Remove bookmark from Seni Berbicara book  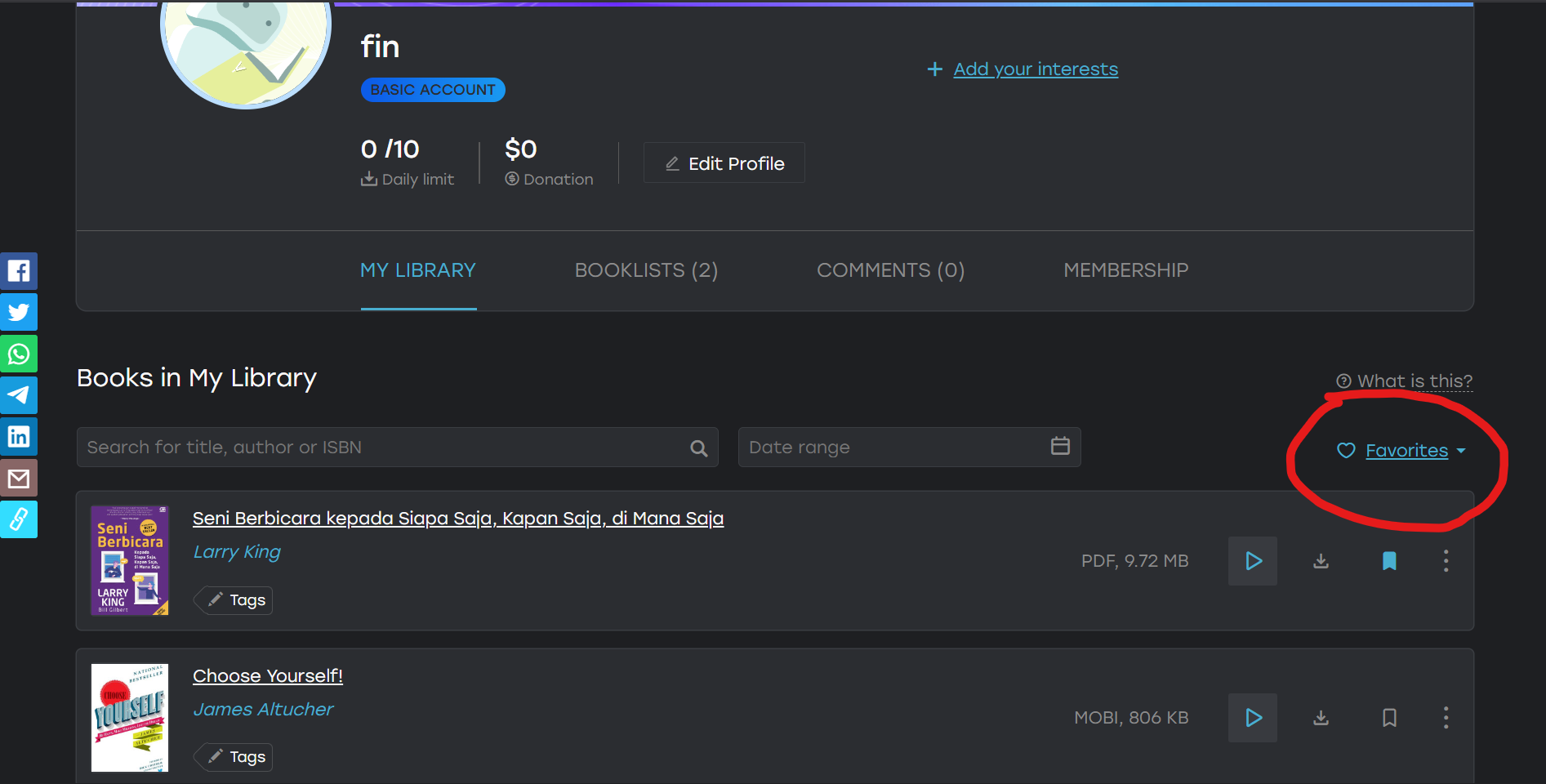click(1389, 561)
